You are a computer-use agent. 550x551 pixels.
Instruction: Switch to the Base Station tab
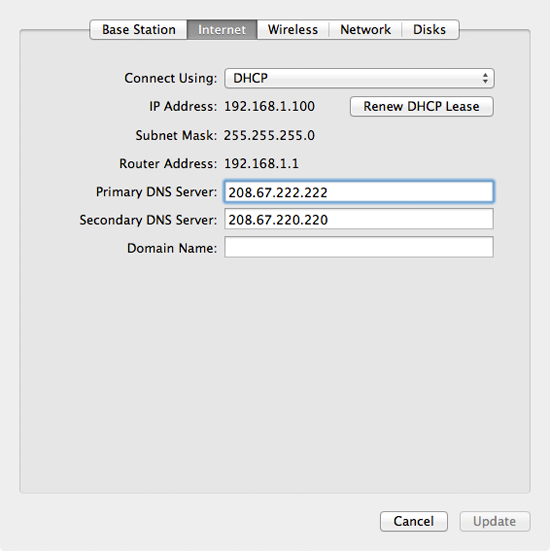tap(138, 30)
